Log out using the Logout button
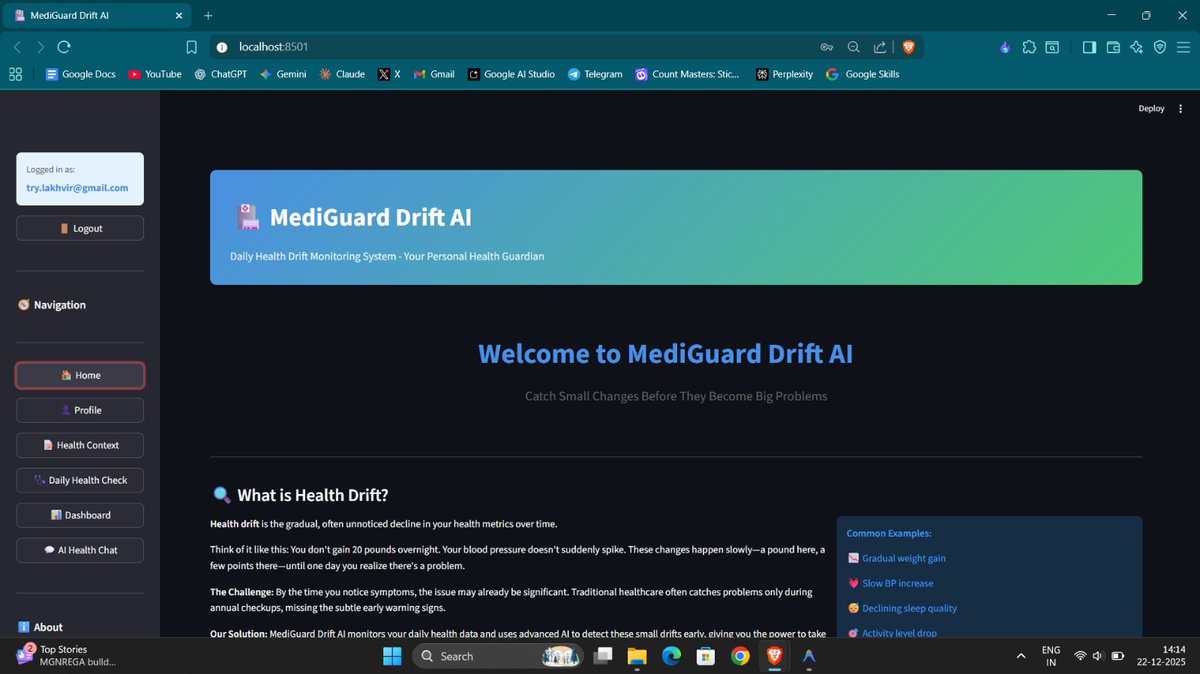Viewport: 1200px width, 674px height. (x=80, y=228)
